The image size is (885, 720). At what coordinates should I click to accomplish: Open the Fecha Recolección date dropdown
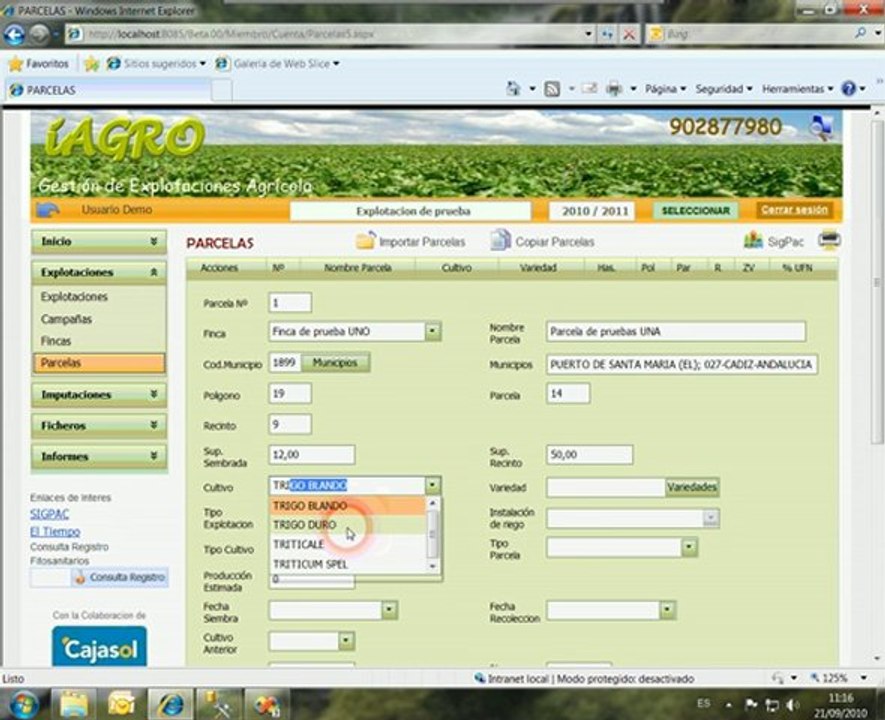[667, 609]
